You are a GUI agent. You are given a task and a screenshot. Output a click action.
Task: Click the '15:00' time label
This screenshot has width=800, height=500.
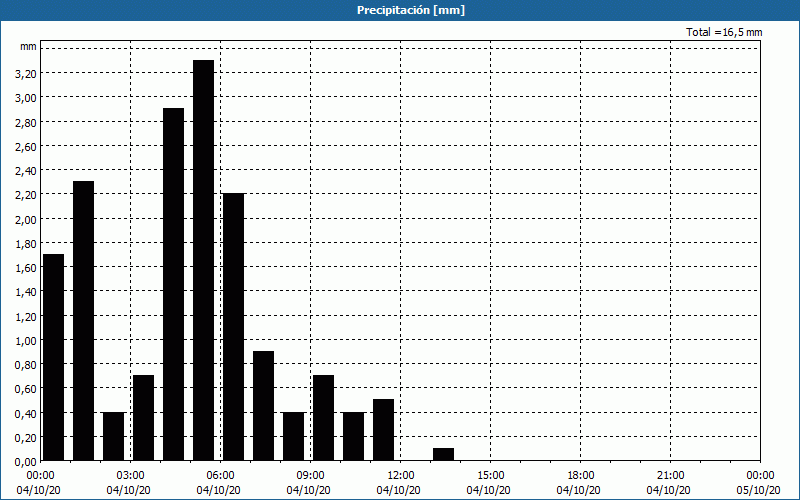click(x=490, y=476)
